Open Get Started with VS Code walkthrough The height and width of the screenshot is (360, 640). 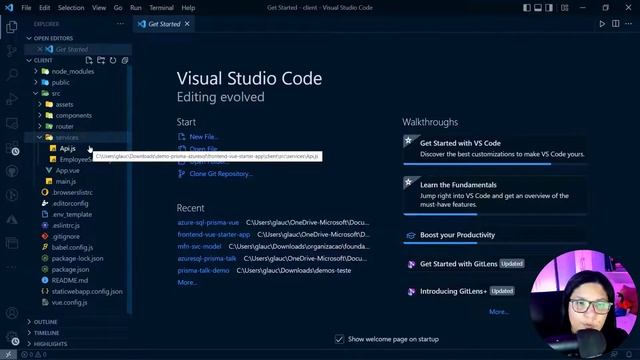coord(495,149)
